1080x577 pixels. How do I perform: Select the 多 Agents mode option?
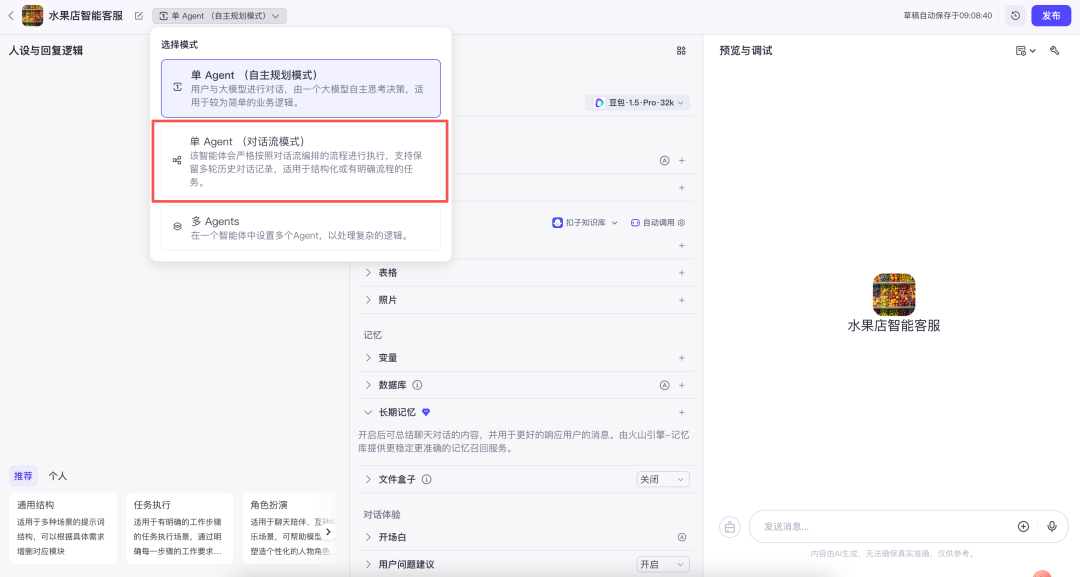click(301, 228)
